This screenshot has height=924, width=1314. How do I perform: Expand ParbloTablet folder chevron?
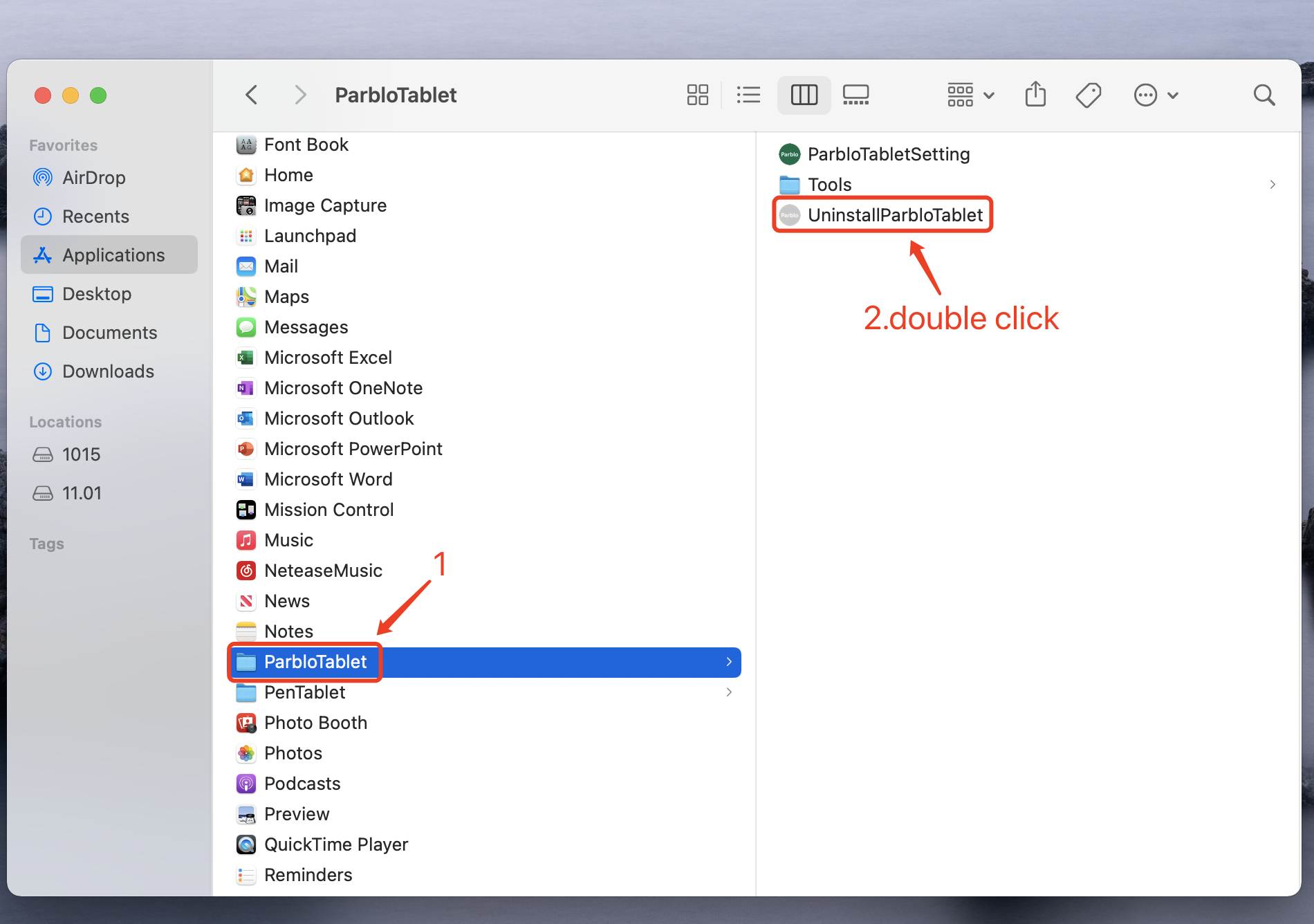click(x=729, y=662)
